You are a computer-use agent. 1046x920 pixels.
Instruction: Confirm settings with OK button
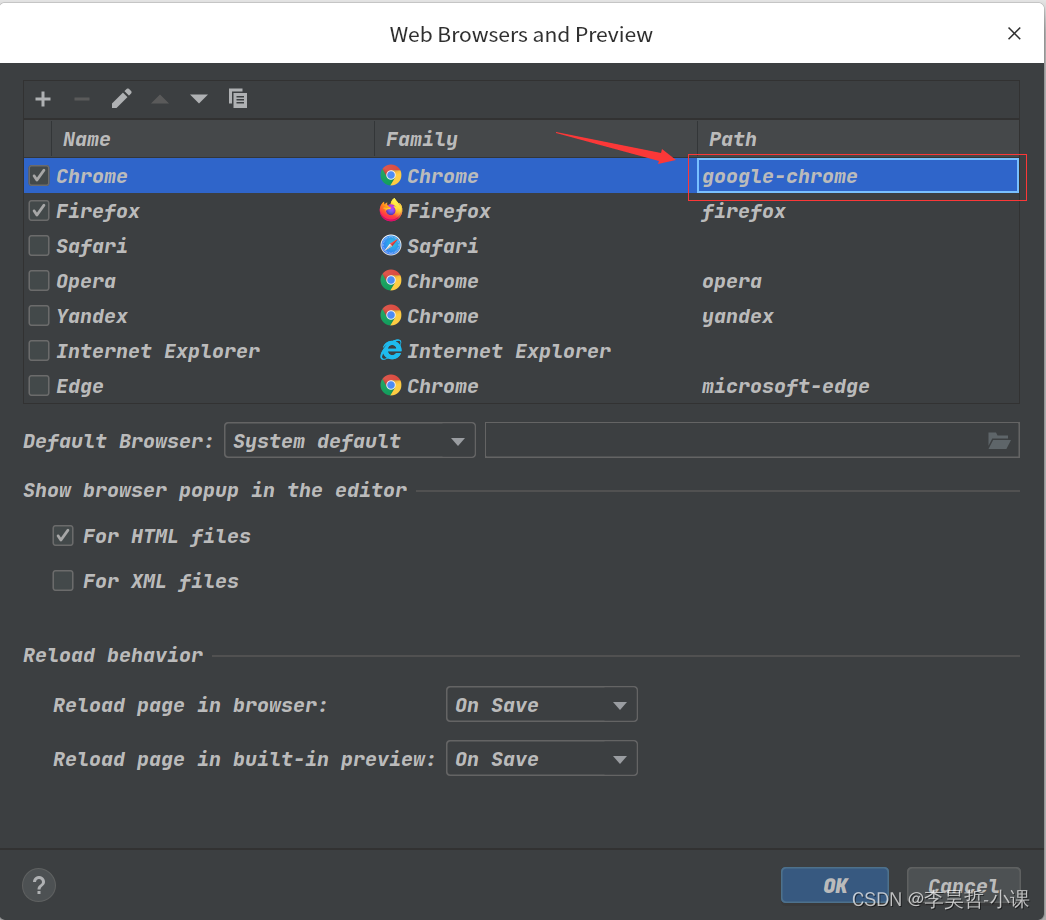click(835, 885)
